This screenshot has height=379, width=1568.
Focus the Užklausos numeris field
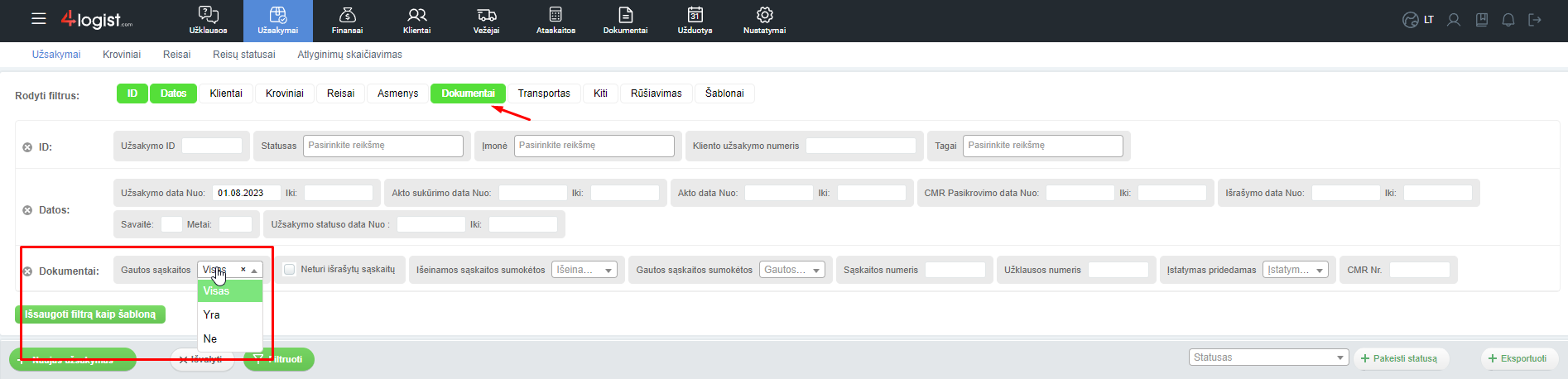click(x=1118, y=270)
